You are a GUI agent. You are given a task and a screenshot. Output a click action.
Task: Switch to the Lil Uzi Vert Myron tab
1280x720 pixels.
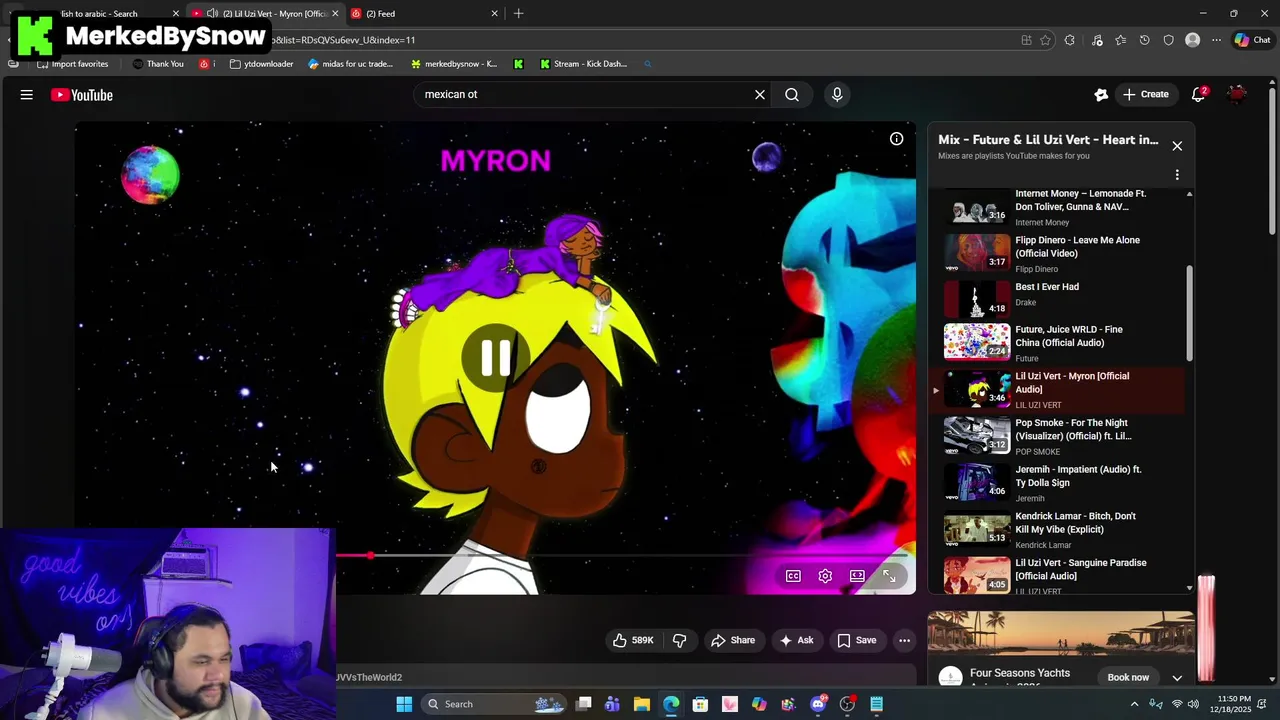[x=265, y=14]
